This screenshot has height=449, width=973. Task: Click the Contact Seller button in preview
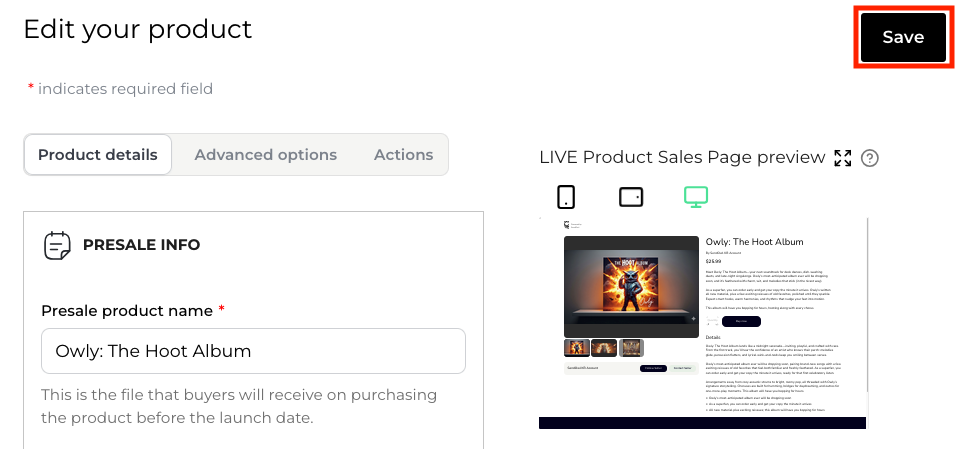[x=684, y=368]
